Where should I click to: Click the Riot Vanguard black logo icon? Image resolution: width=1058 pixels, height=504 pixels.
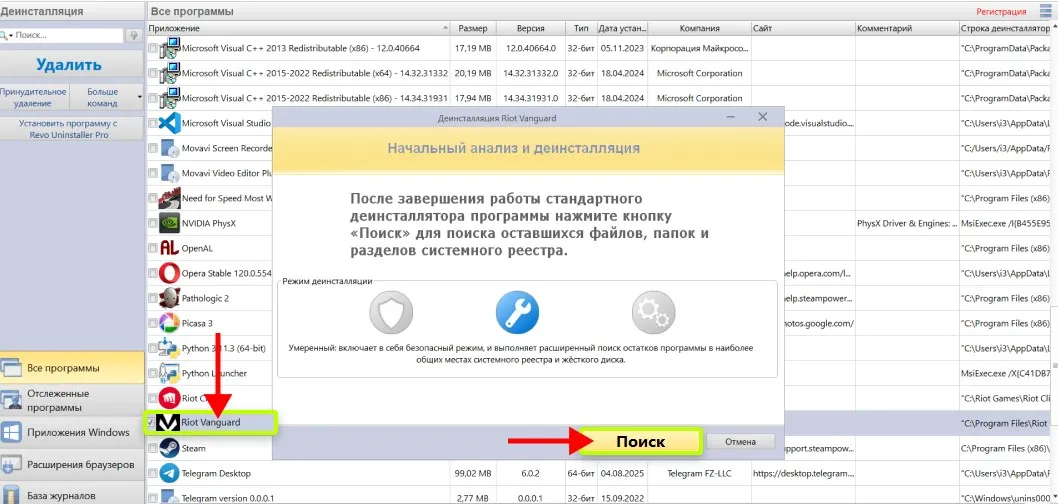pyautogui.click(x=169, y=422)
